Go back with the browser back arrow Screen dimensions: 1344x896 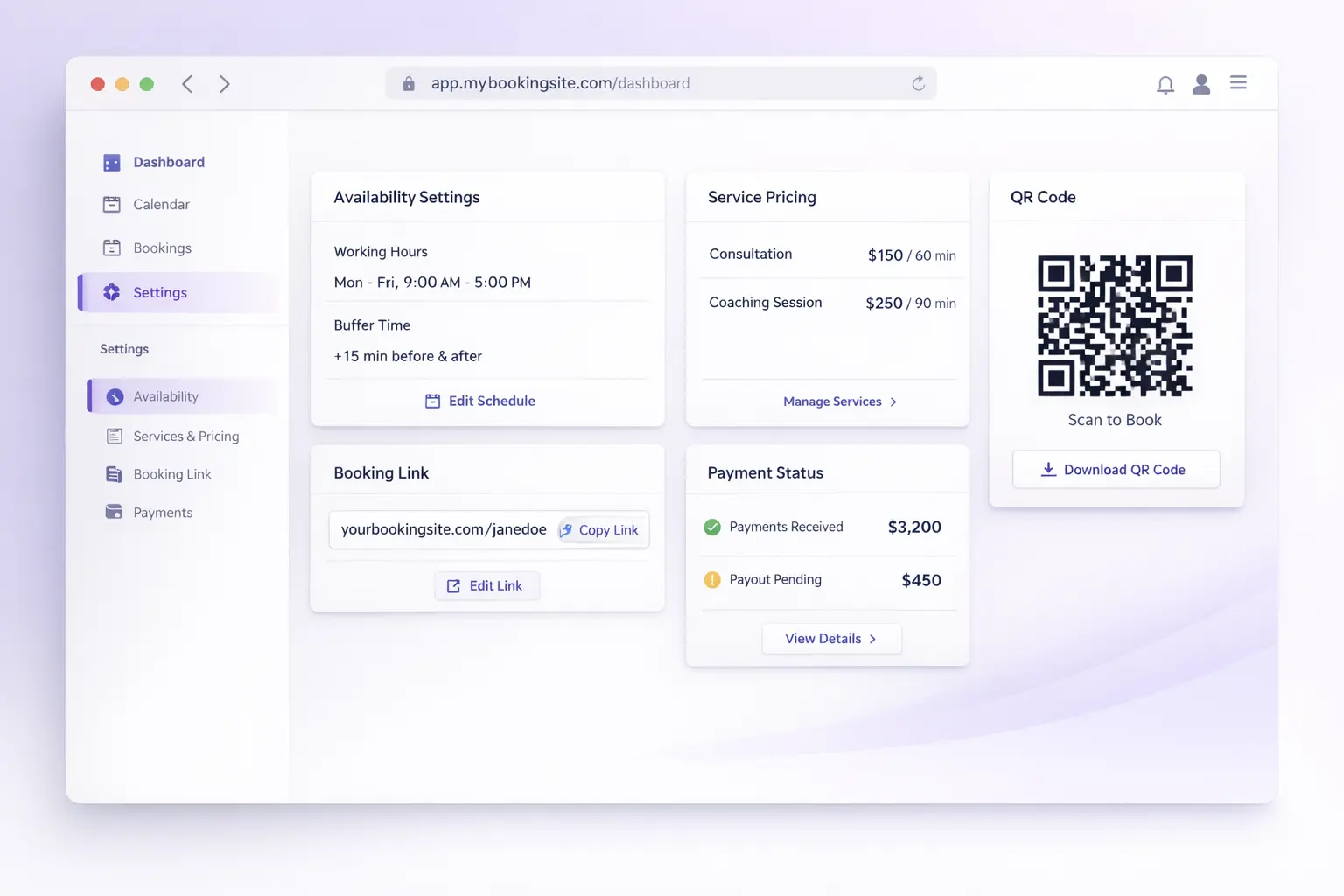pos(187,84)
